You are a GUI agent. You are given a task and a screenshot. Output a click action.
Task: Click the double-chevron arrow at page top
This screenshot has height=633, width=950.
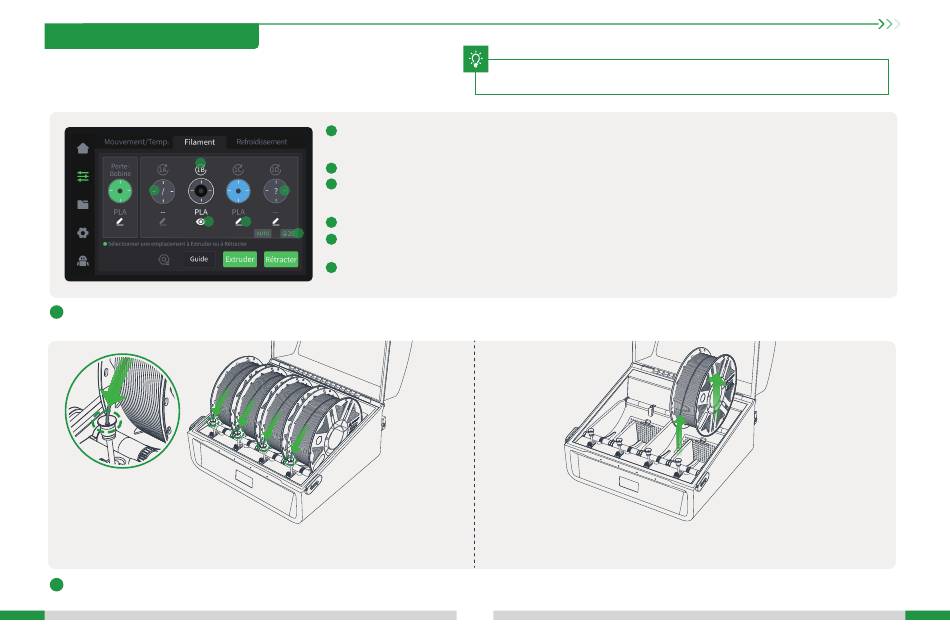click(889, 24)
